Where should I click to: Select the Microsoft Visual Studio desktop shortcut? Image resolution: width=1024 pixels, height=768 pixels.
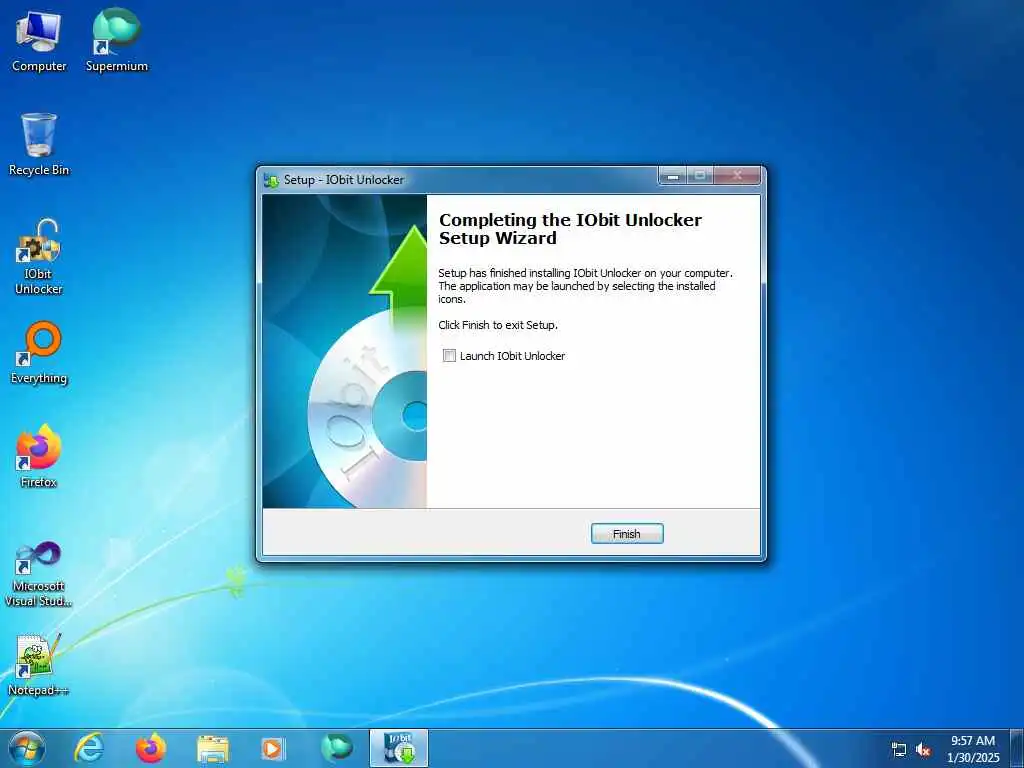pos(39,574)
